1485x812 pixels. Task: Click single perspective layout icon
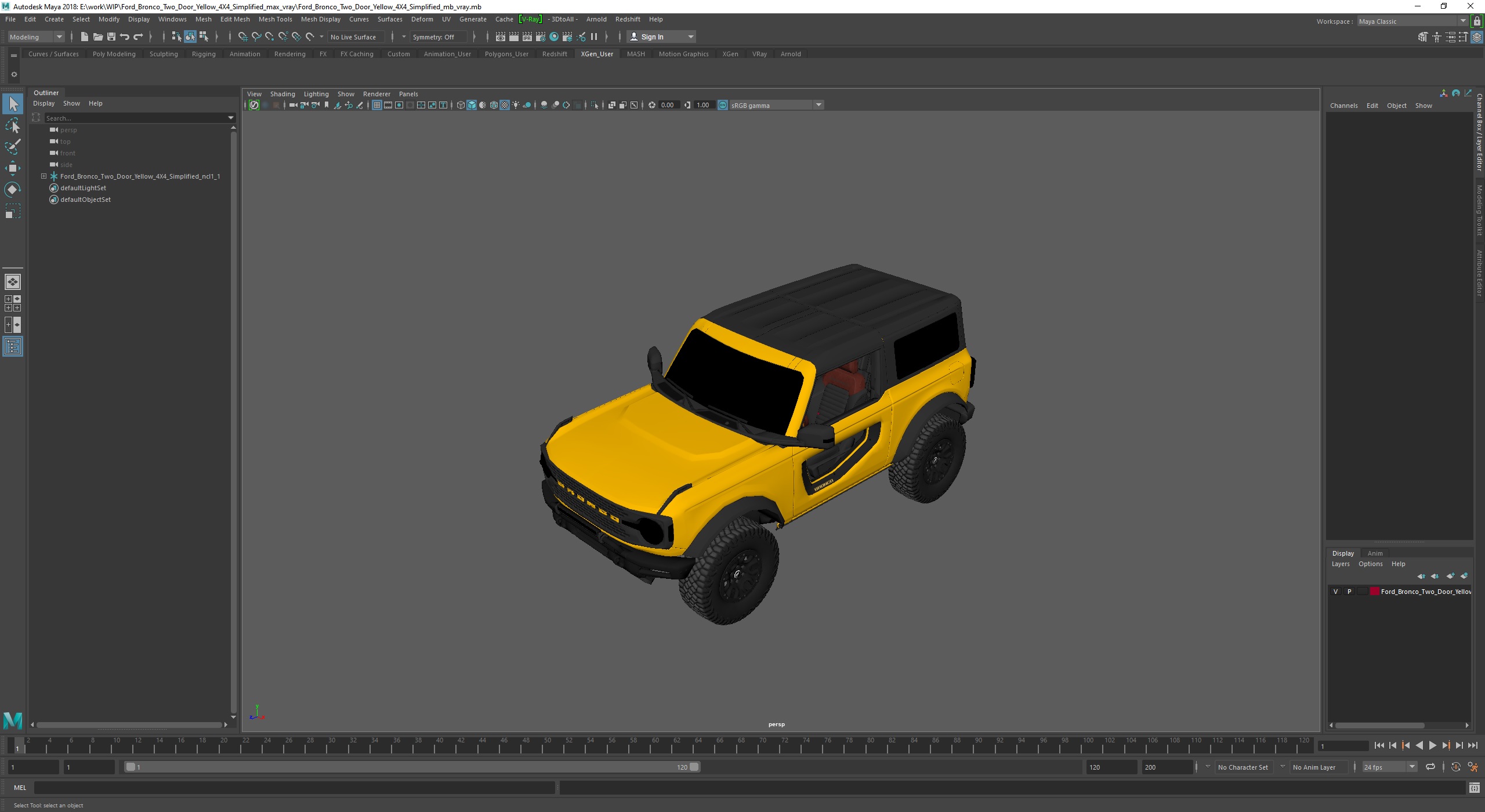click(13, 282)
